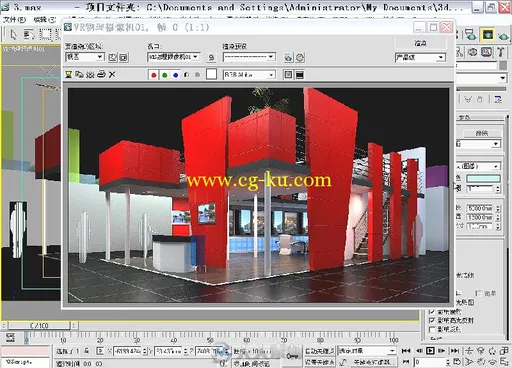Enable the Affect specular checkbox
This screenshot has height=368, width=512.
click(x=432, y=320)
